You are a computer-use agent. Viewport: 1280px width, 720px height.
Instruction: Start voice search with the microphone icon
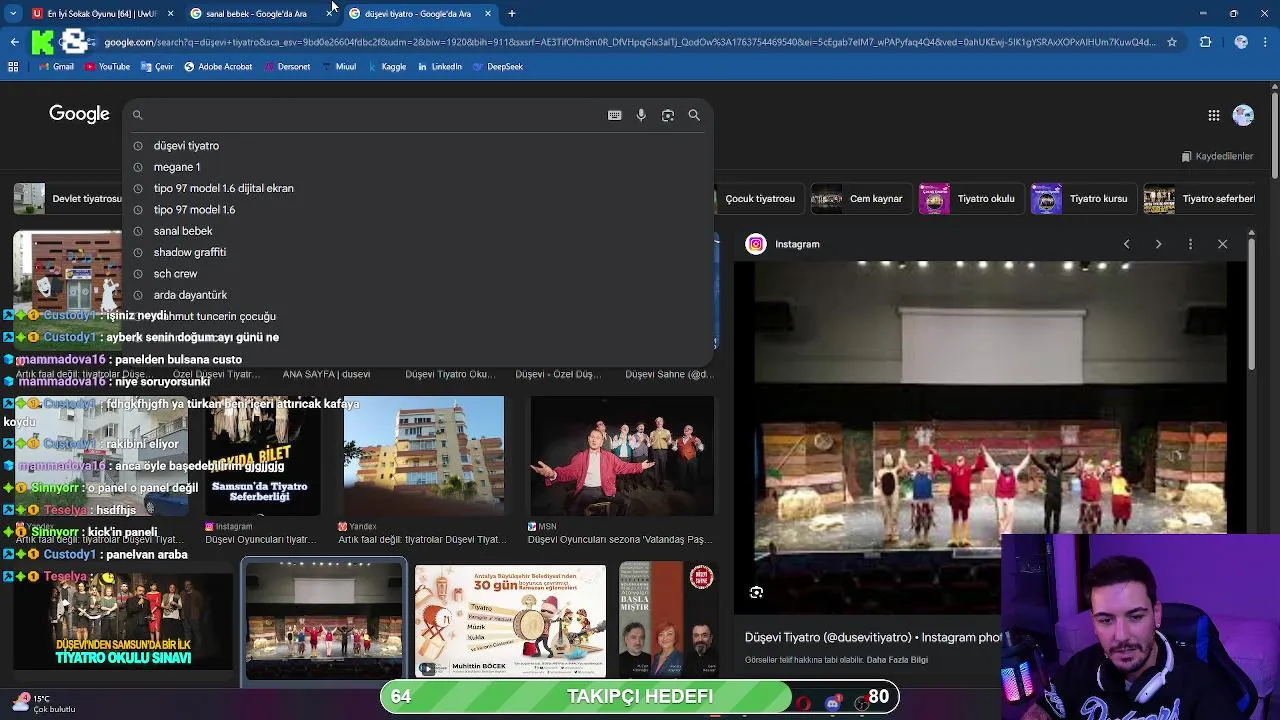(641, 115)
